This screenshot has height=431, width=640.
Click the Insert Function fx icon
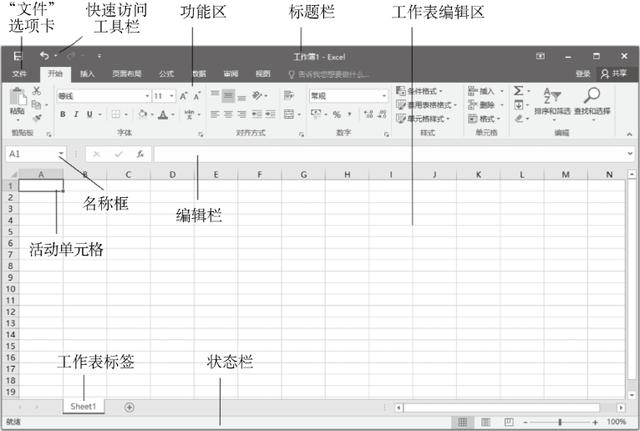[140, 154]
